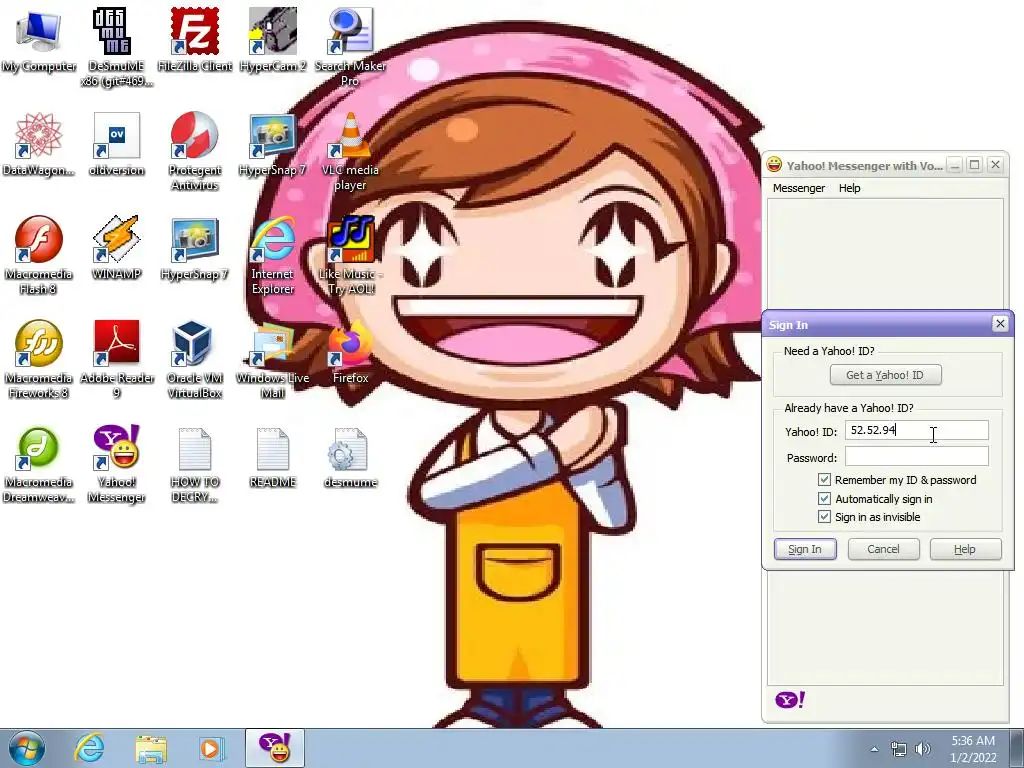Launch WINAMP desktop shortcut
This screenshot has width=1024, height=768.
point(116,249)
